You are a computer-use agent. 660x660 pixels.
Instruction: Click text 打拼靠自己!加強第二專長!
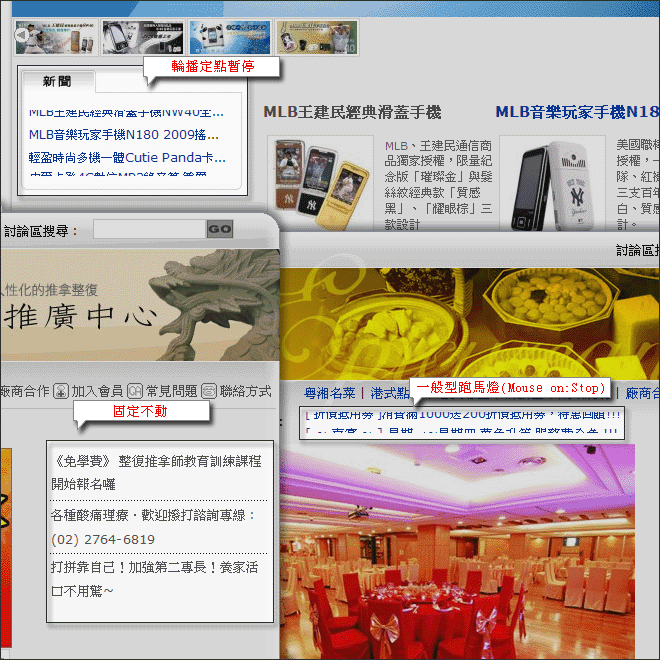pos(134,567)
